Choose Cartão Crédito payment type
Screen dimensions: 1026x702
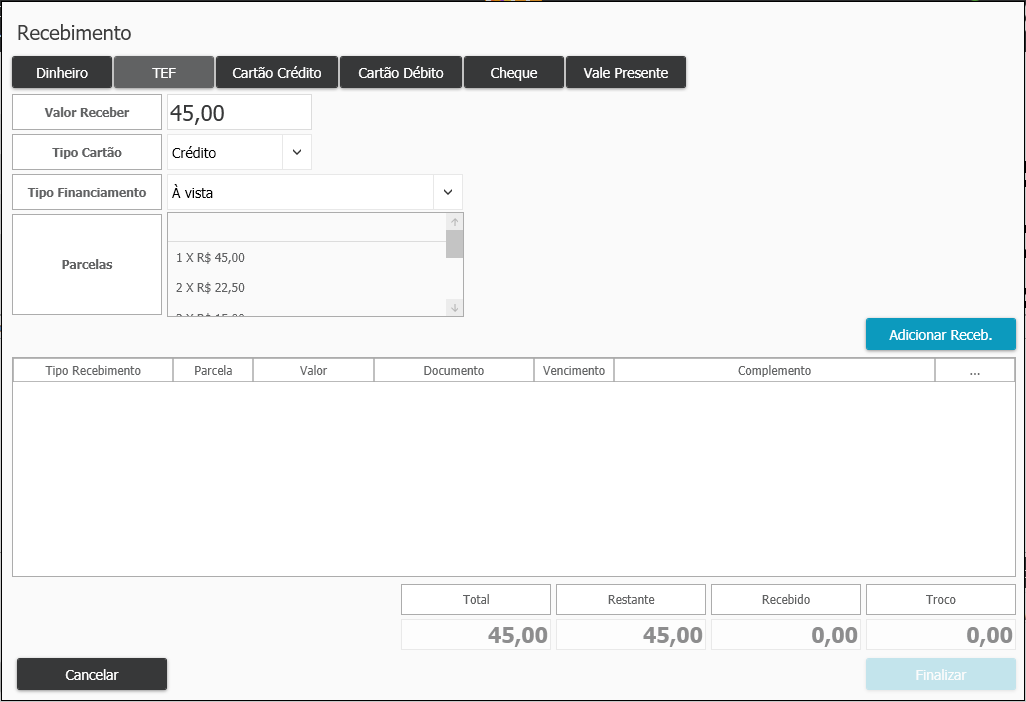277,73
